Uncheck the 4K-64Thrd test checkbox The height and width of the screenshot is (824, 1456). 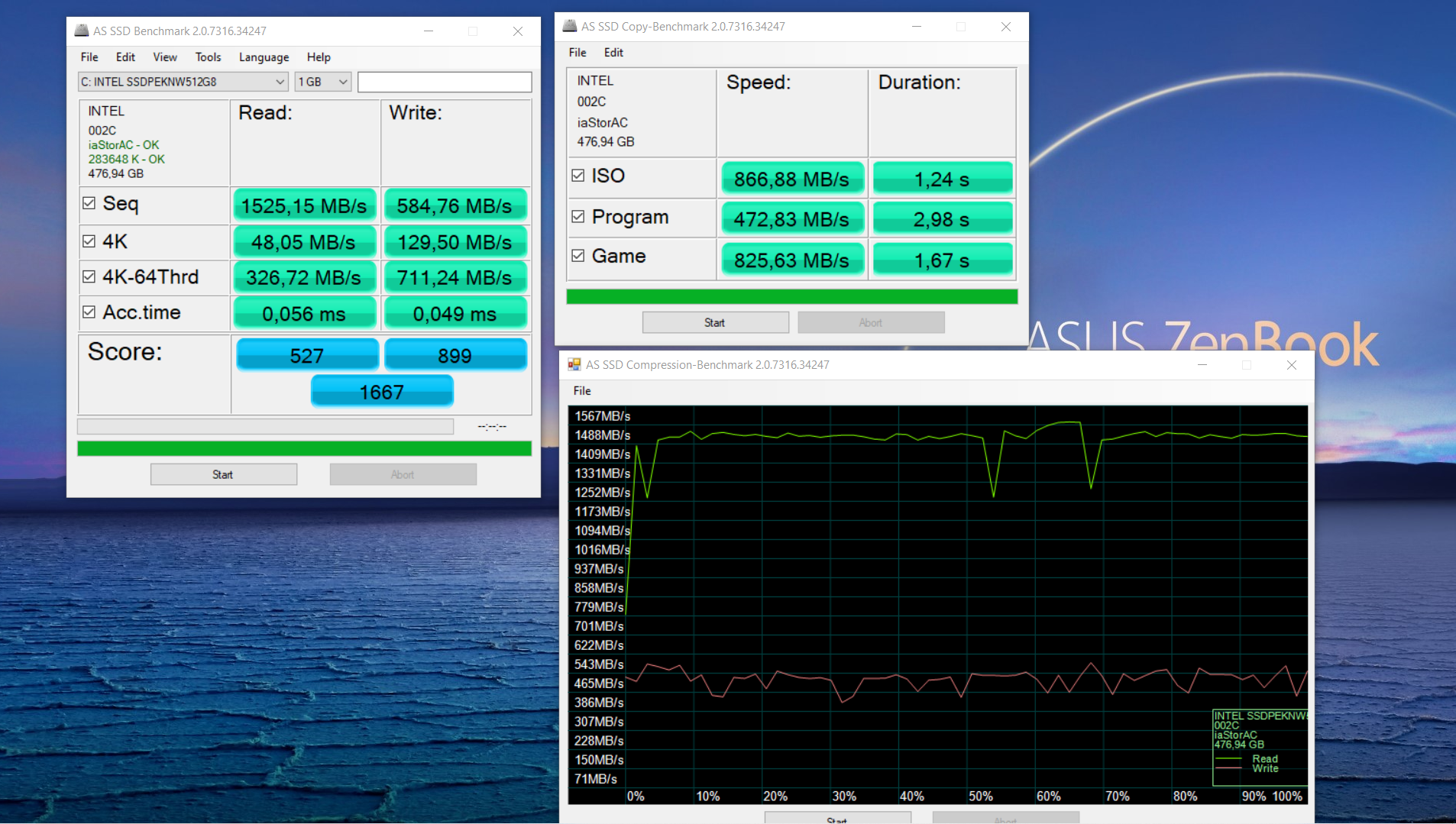click(x=89, y=276)
